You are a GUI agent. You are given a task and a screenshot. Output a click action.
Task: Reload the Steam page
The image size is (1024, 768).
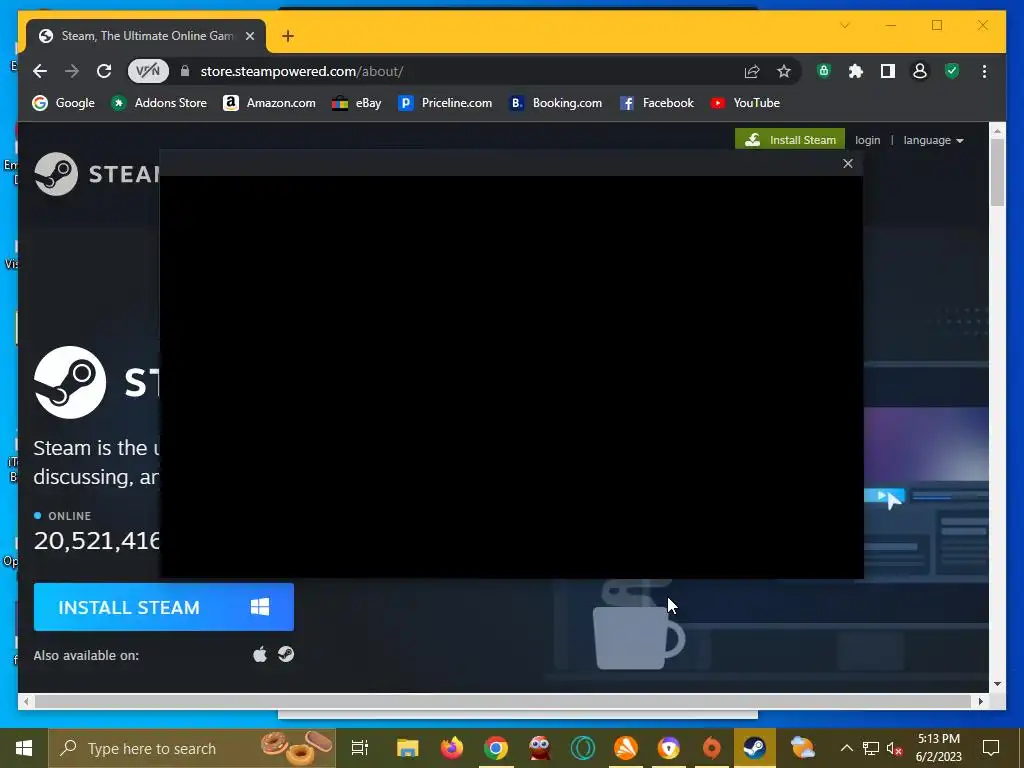pyautogui.click(x=104, y=71)
